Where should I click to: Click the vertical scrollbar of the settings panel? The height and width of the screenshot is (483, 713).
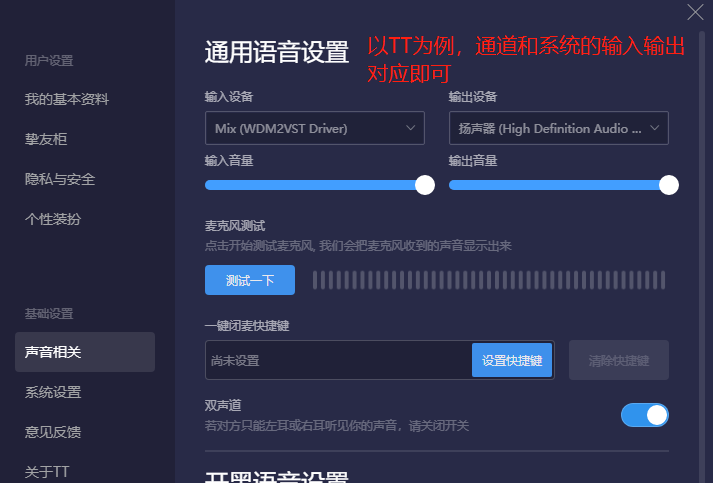702,255
